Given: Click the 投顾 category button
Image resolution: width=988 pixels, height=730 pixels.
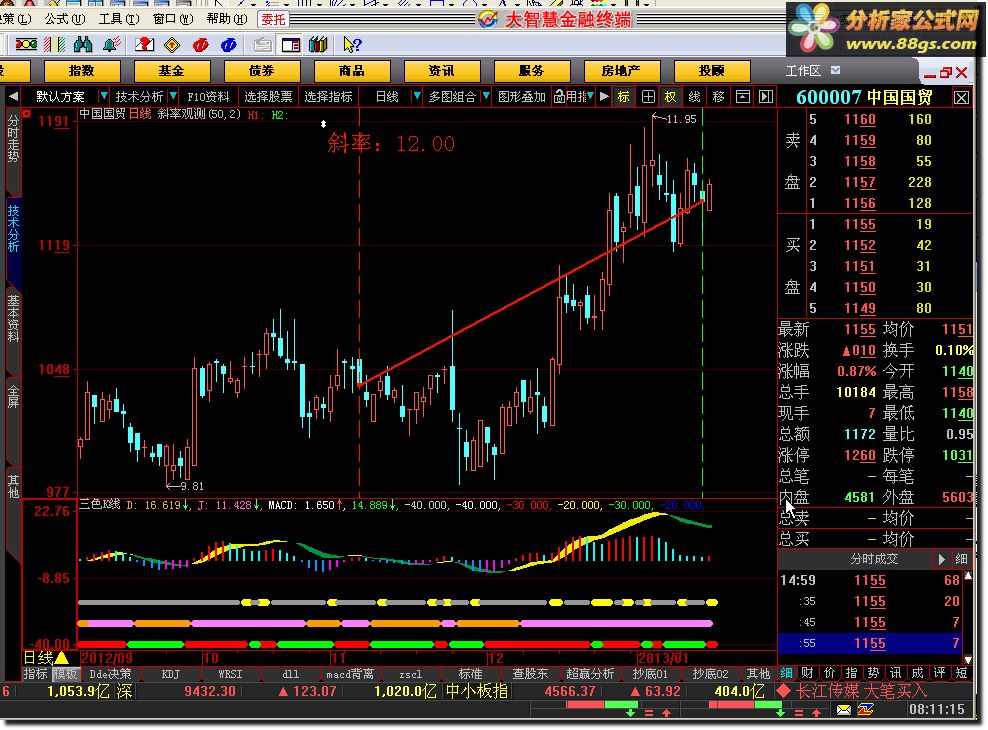Looking at the screenshot, I should click(712, 71).
